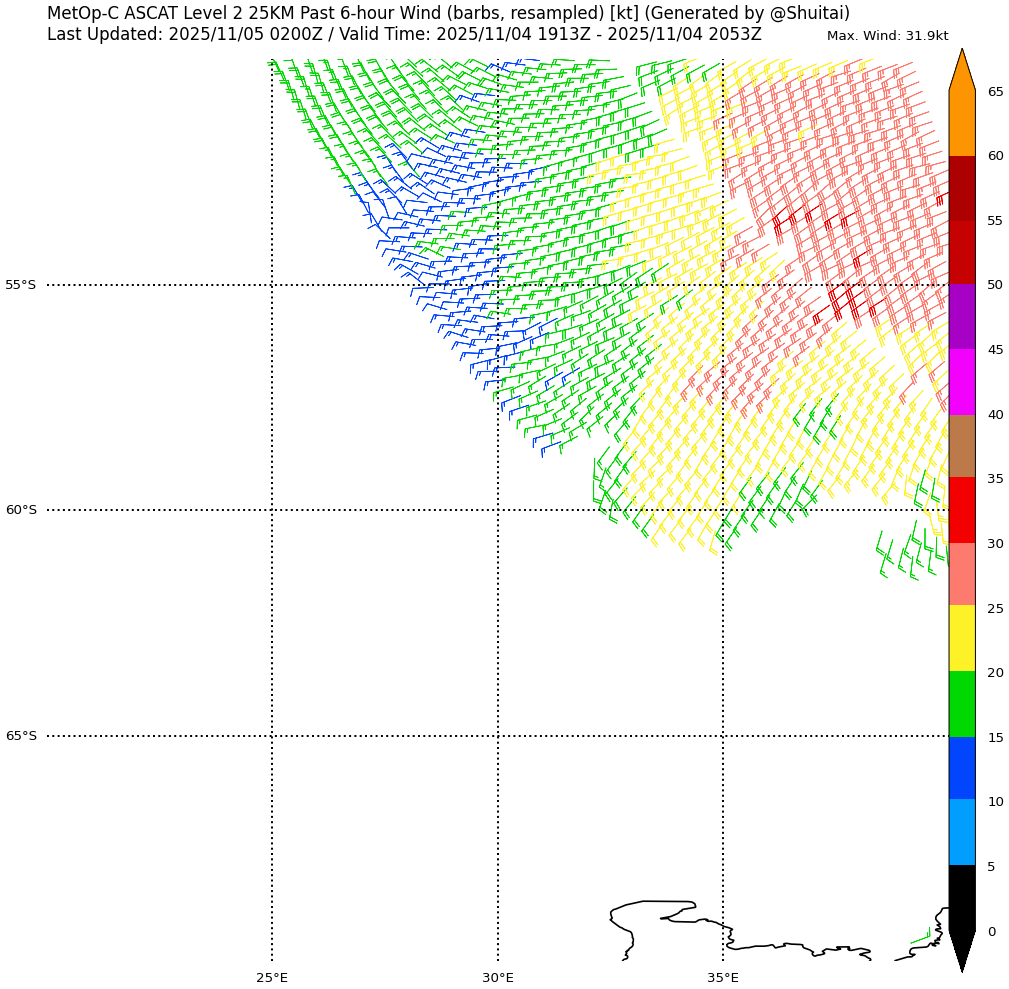
Task: Click the green 15-20 kt colorbar segment
Action: (961, 704)
